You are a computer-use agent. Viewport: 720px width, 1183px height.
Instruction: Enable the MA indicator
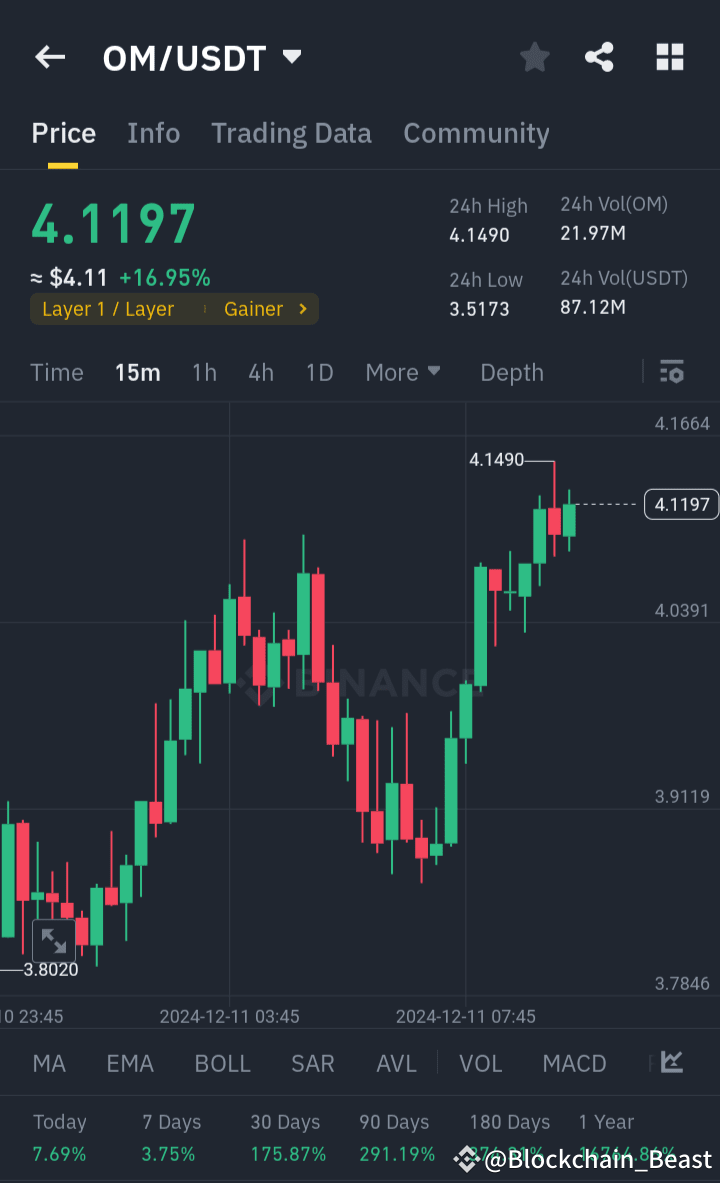click(x=48, y=1063)
